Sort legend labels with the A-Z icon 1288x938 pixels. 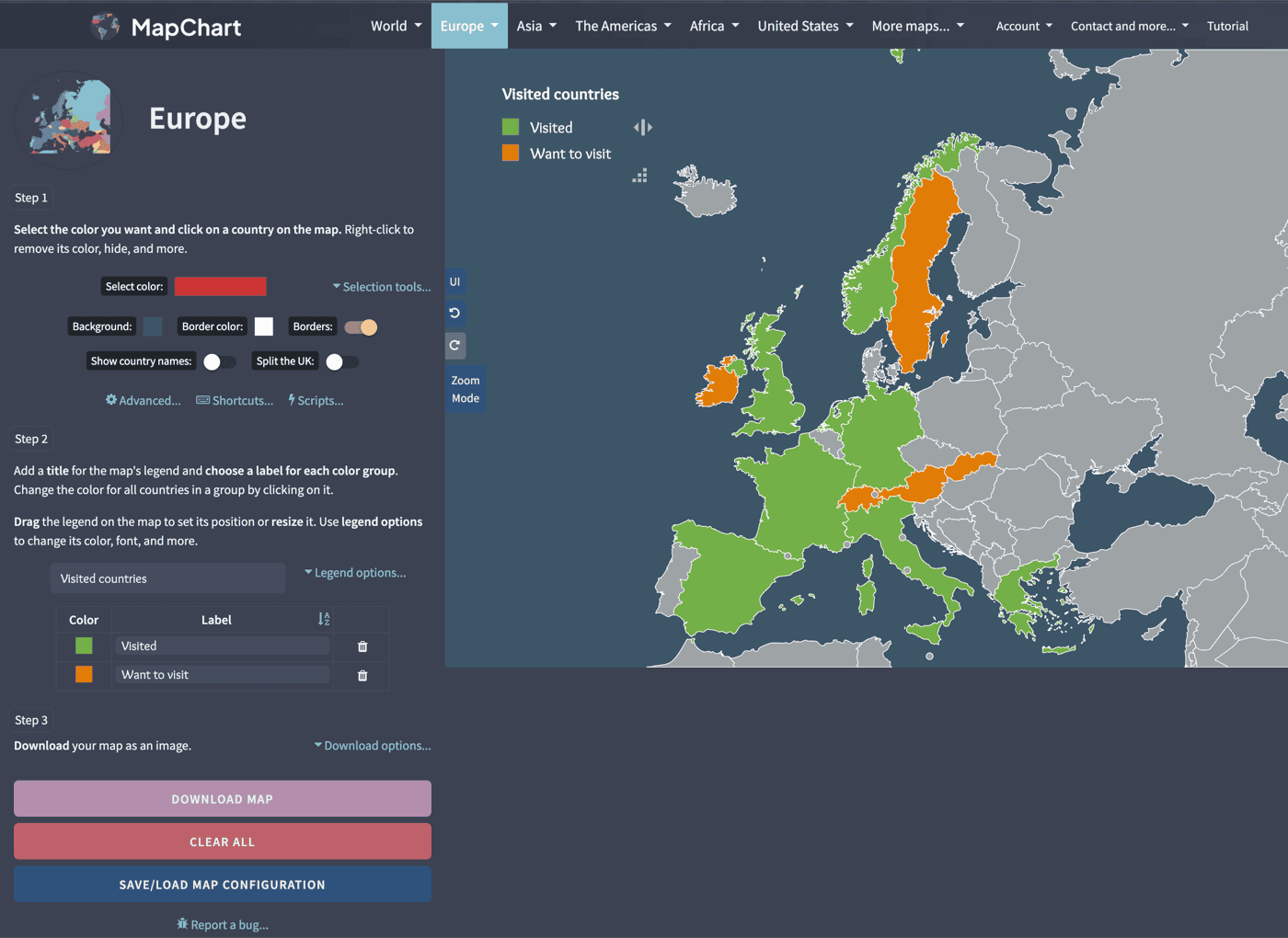[324, 620]
